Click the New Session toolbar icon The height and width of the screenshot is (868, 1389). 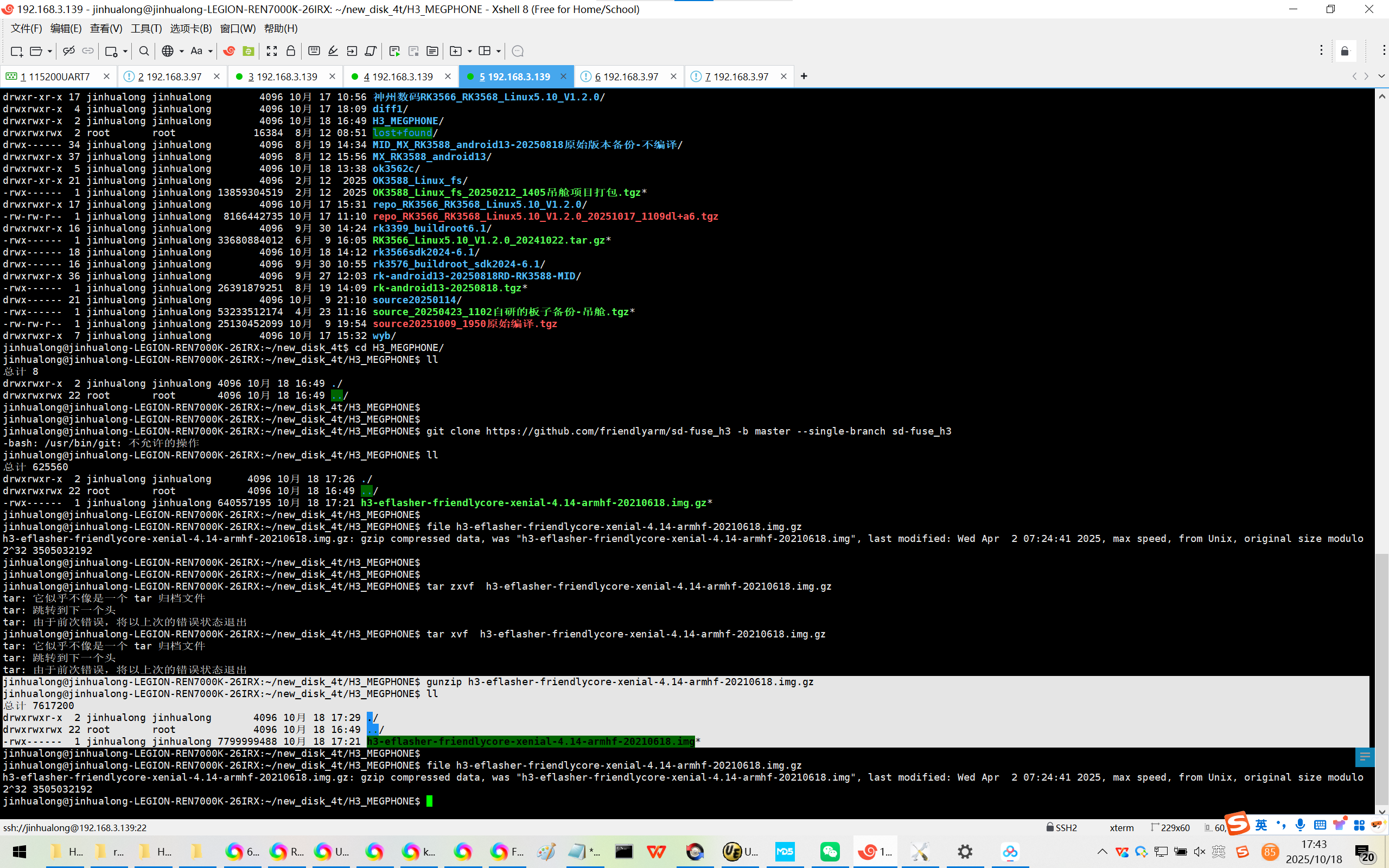[x=16, y=51]
